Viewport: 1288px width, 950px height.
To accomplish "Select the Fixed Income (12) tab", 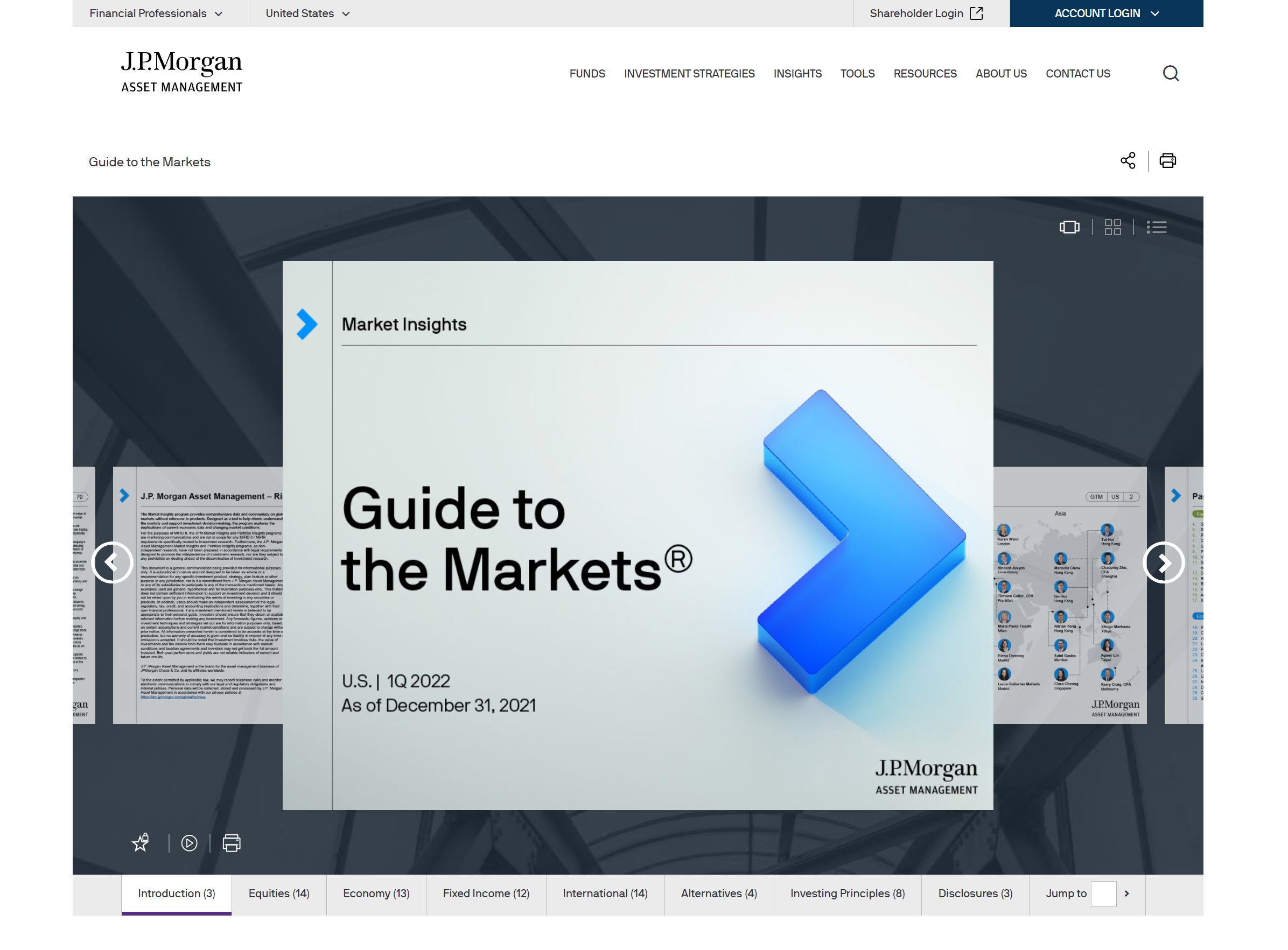I will 486,893.
